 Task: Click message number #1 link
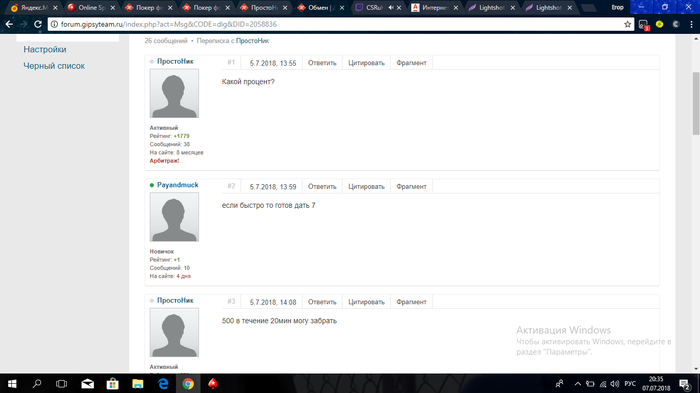[x=231, y=63]
